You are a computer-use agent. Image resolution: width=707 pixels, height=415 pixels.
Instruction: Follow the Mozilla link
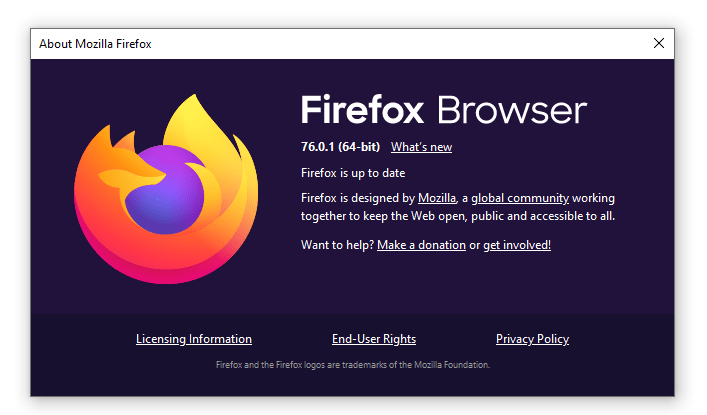coord(437,198)
